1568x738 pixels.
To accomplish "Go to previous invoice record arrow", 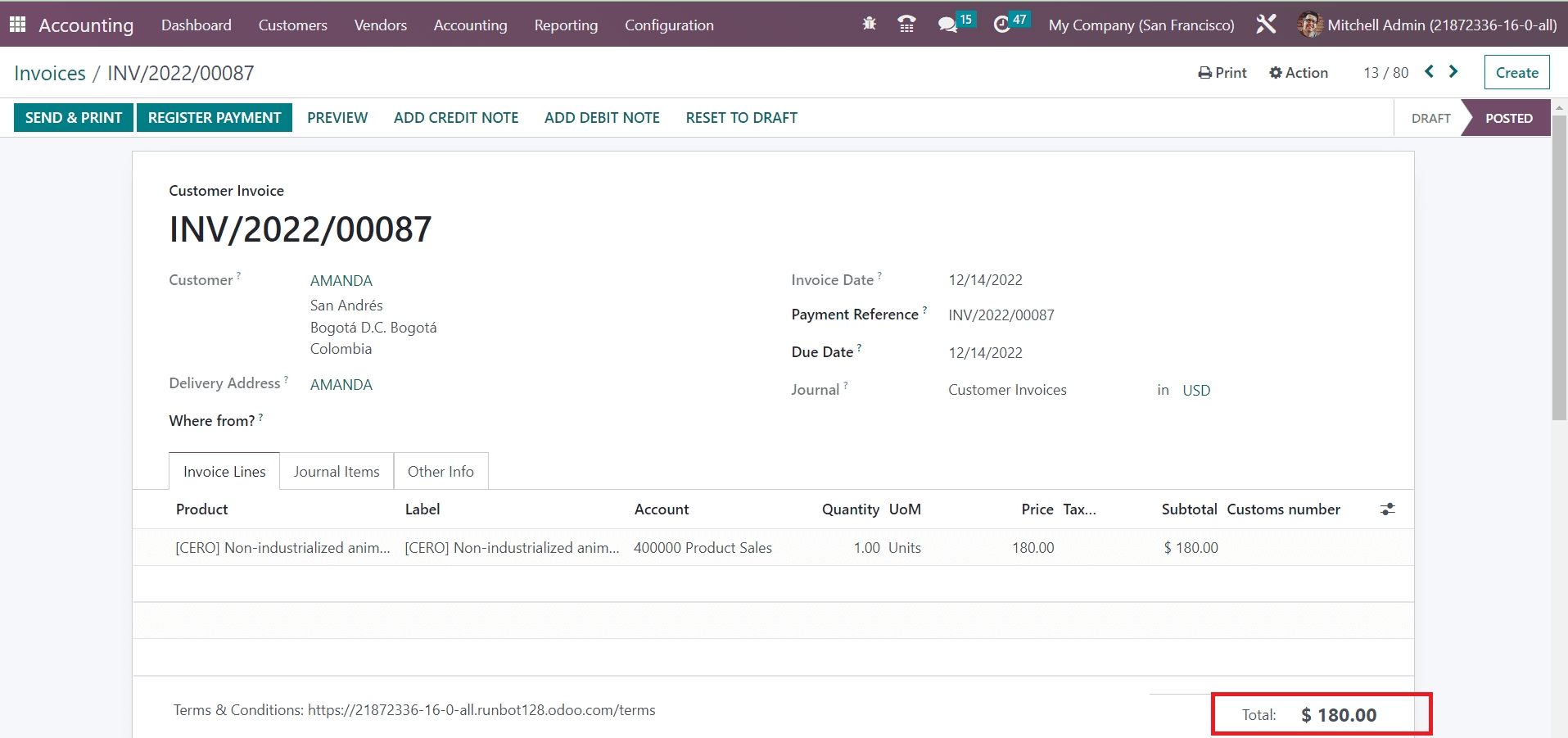I will (x=1429, y=72).
